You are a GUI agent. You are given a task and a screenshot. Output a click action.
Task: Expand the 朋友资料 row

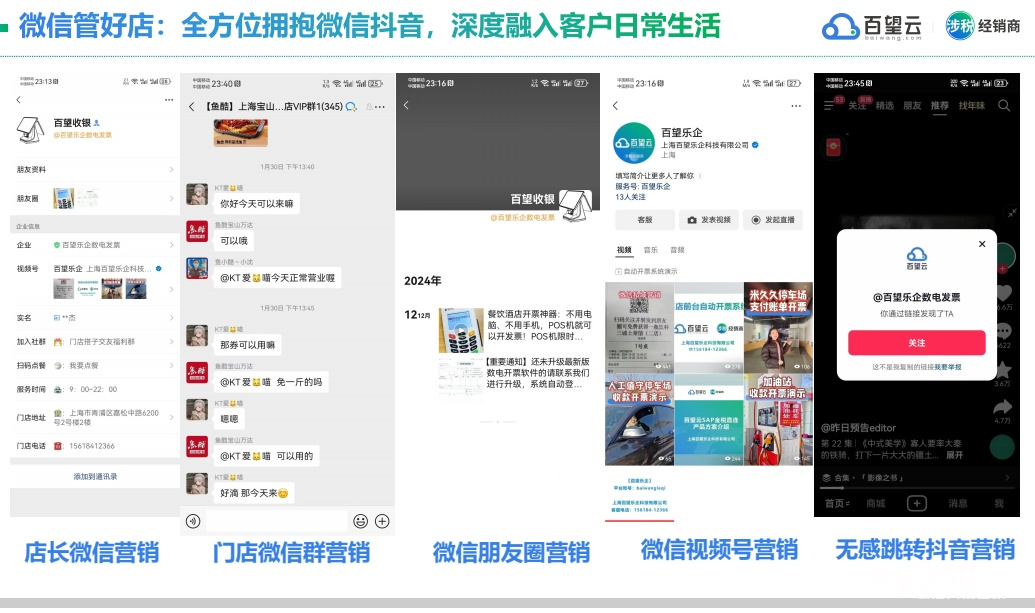pos(172,170)
